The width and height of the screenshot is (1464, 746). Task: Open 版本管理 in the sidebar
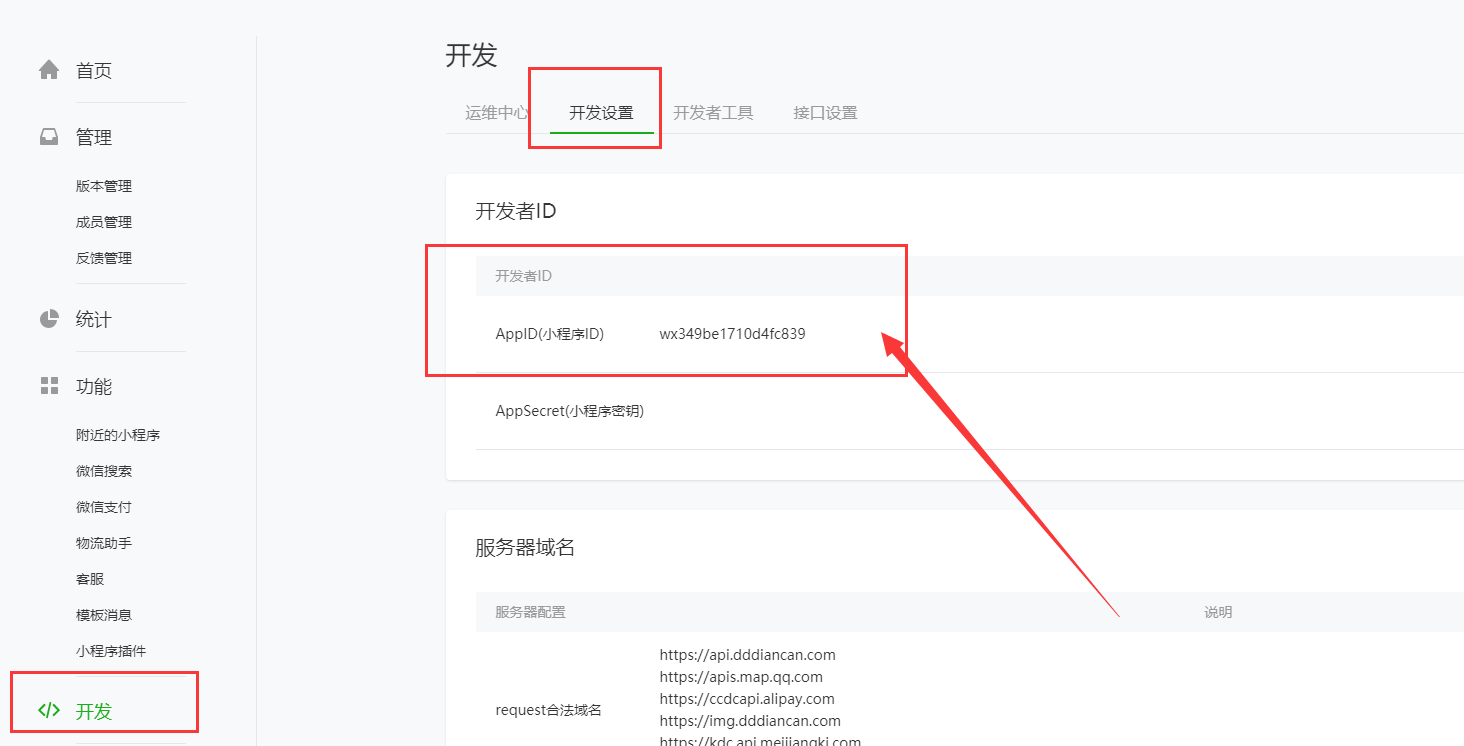[x=104, y=186]
